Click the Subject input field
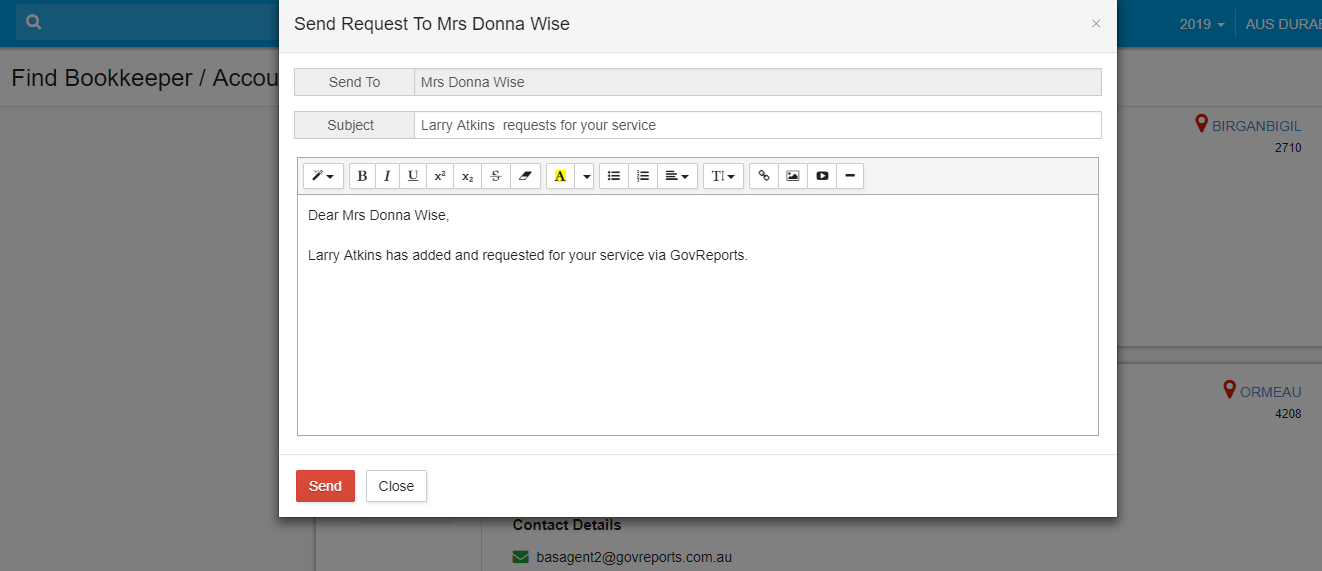This screenshot has height=571, width=1322. pos(758,125)
